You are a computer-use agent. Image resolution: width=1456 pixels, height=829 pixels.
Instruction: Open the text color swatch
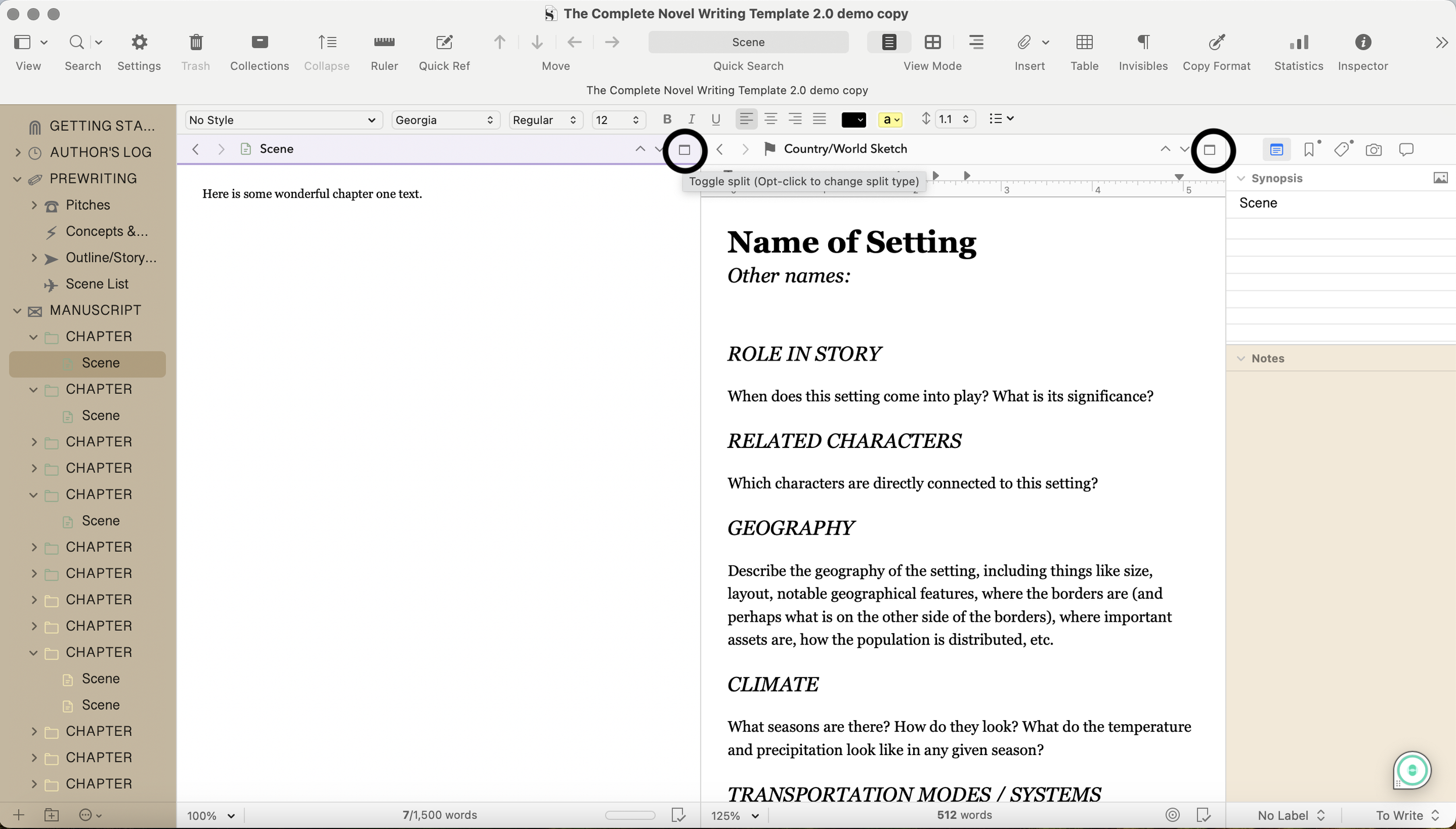(853, 119)
